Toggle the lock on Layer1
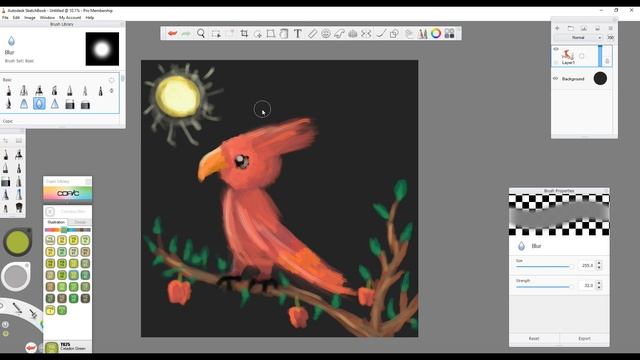The height and width of the screenshot is (360, 640). [x=607, y=61]
